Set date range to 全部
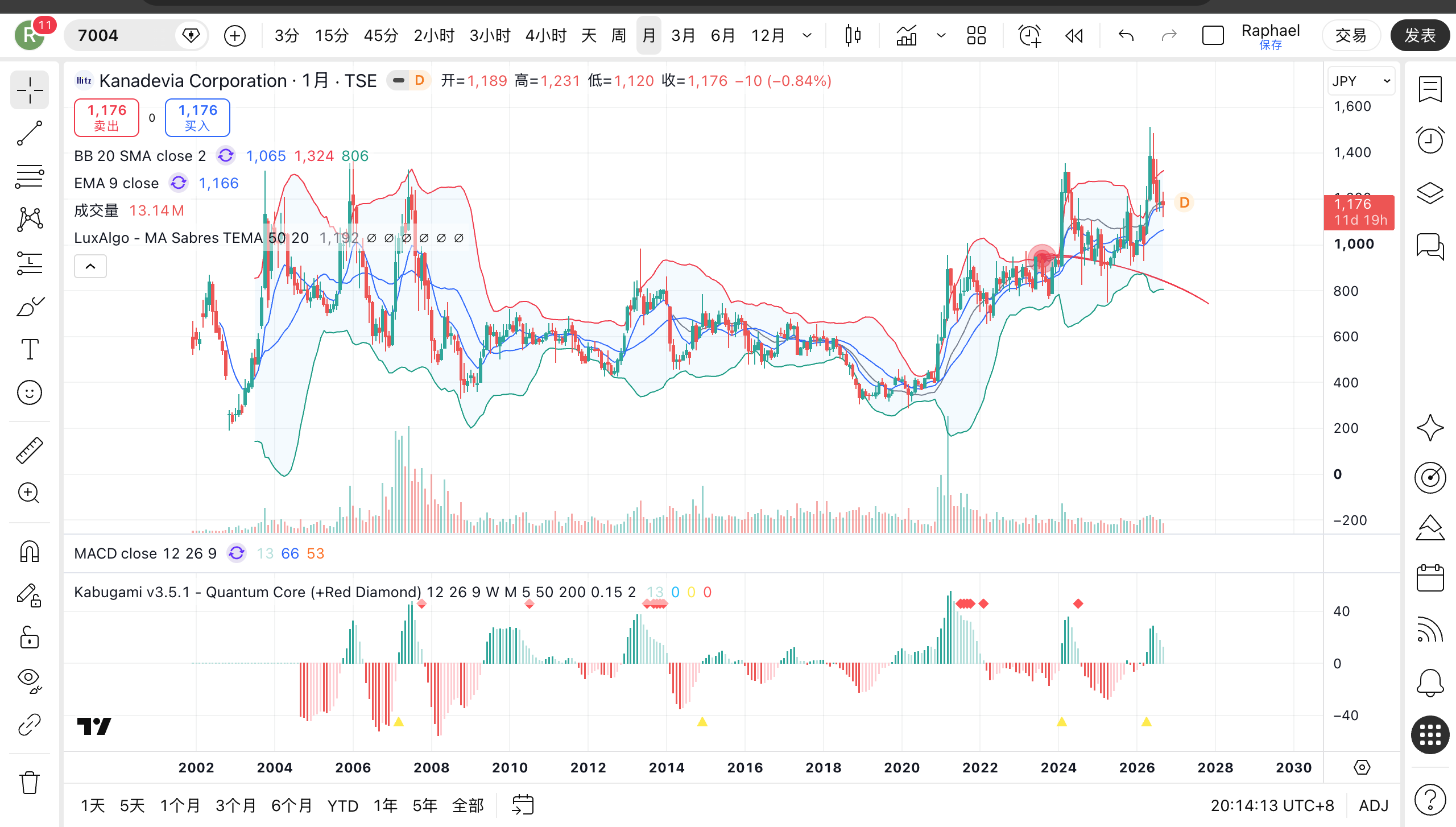Screen dimensions: 1456x827 coord(468,805)
